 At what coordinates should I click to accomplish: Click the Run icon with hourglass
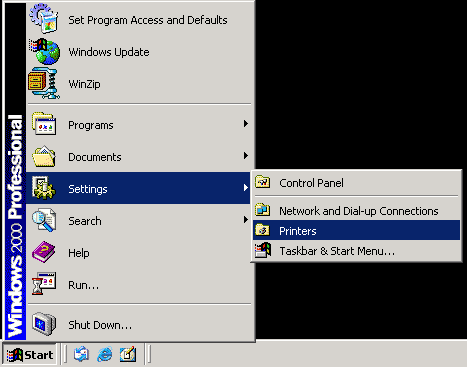(x=44, y=284)
